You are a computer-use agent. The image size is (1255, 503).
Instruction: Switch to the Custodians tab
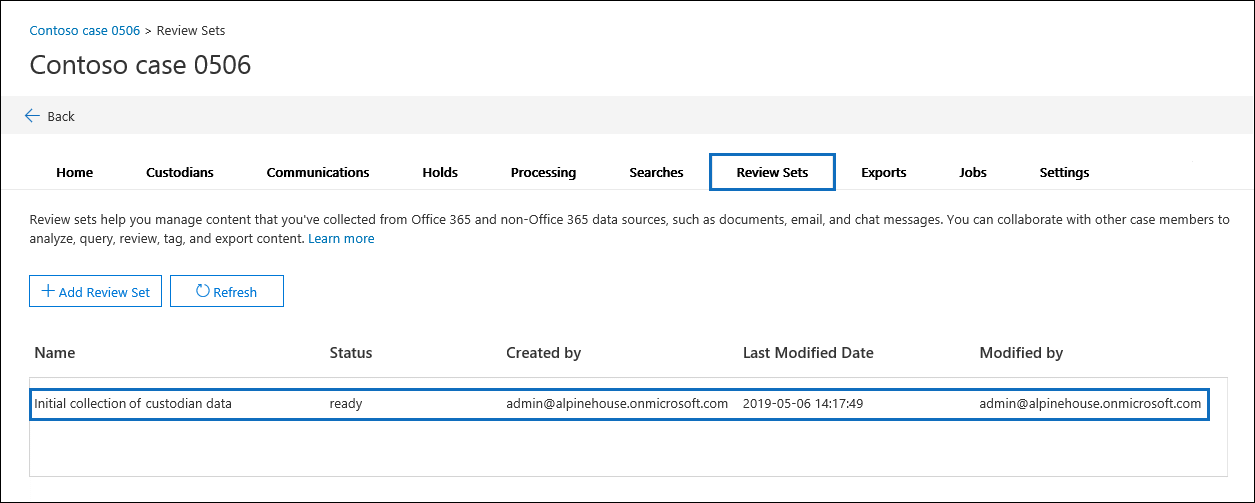(x=180, y=172)
